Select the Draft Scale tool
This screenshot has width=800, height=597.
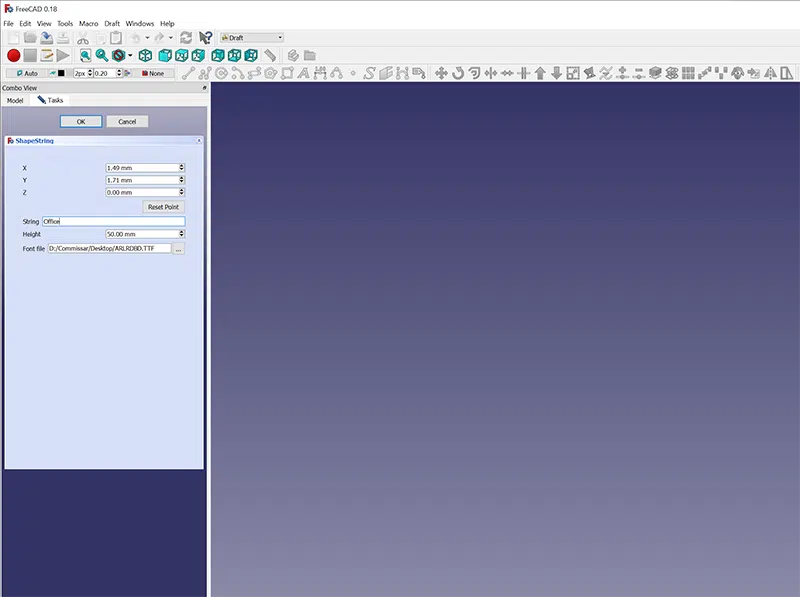point(573,73)
